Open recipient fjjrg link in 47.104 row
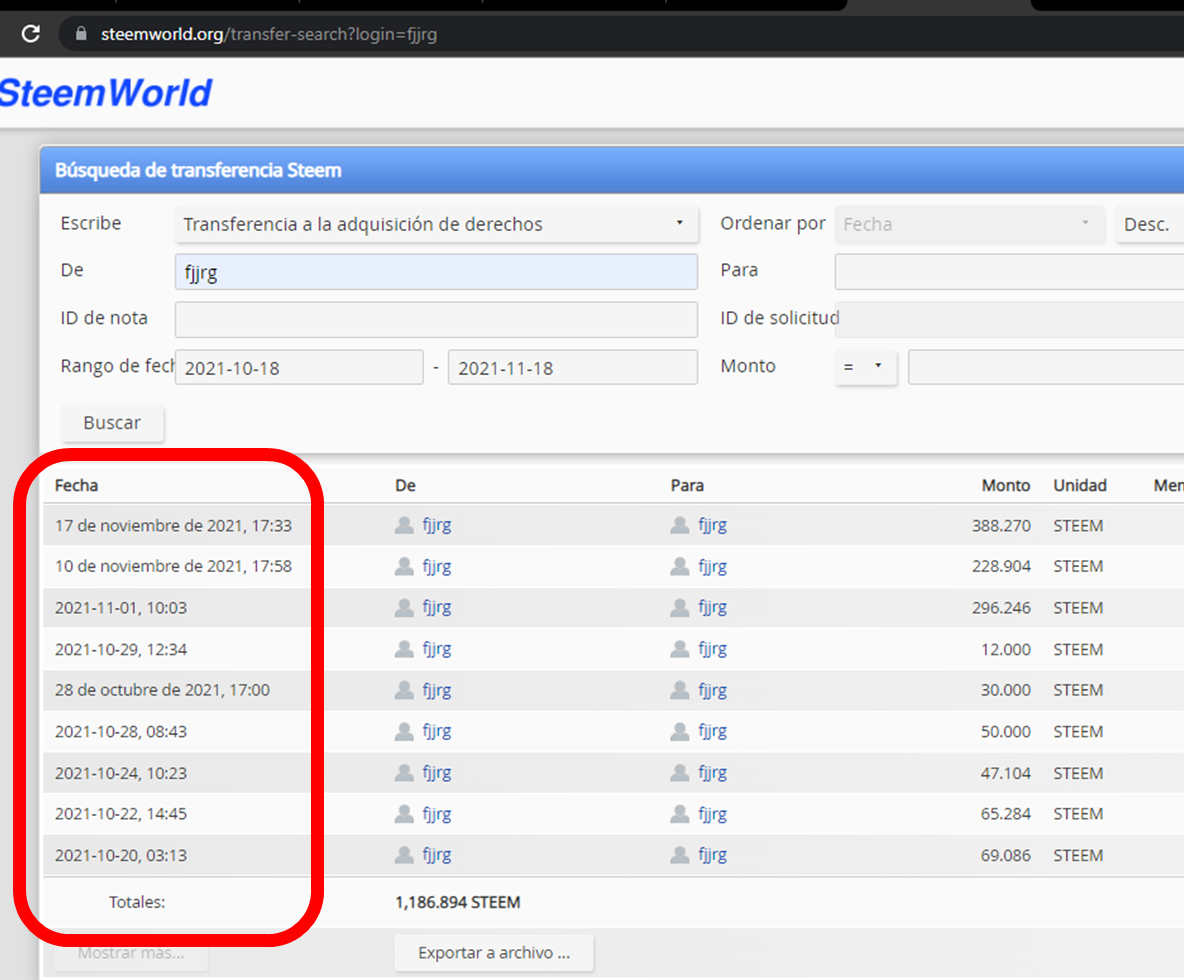 click(x=712, y=772)
